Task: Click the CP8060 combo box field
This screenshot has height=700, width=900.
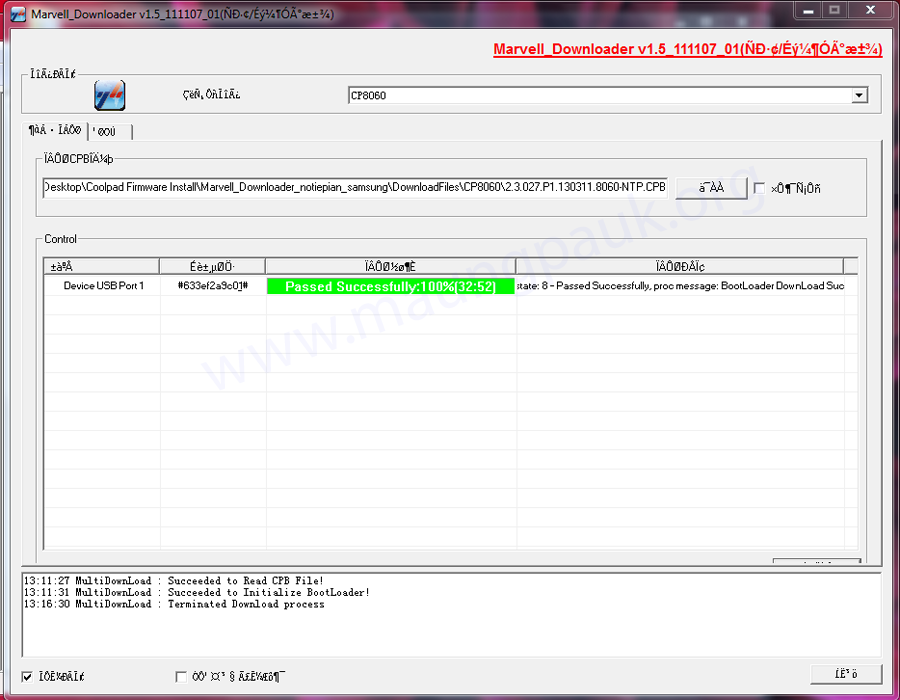Action: coord(607,95)
